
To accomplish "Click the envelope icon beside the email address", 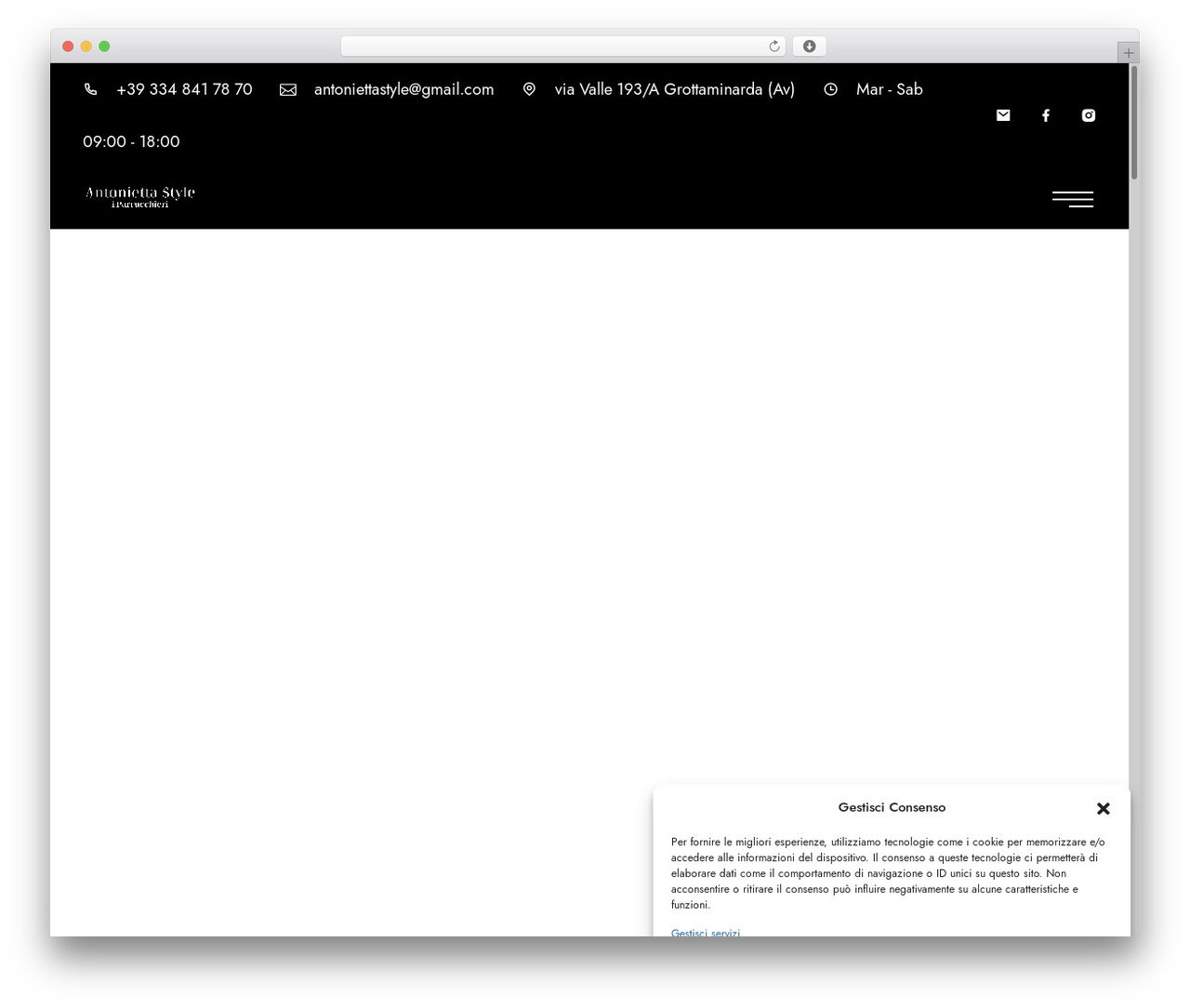I will point(288,89).
